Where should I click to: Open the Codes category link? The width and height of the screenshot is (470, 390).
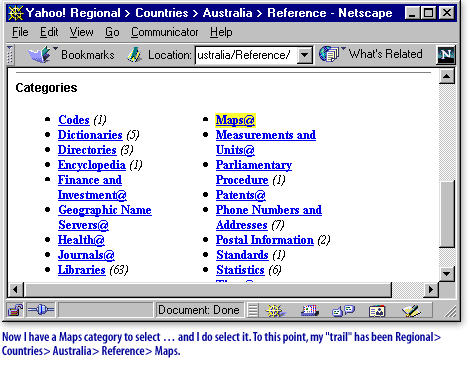click(74, 120)
